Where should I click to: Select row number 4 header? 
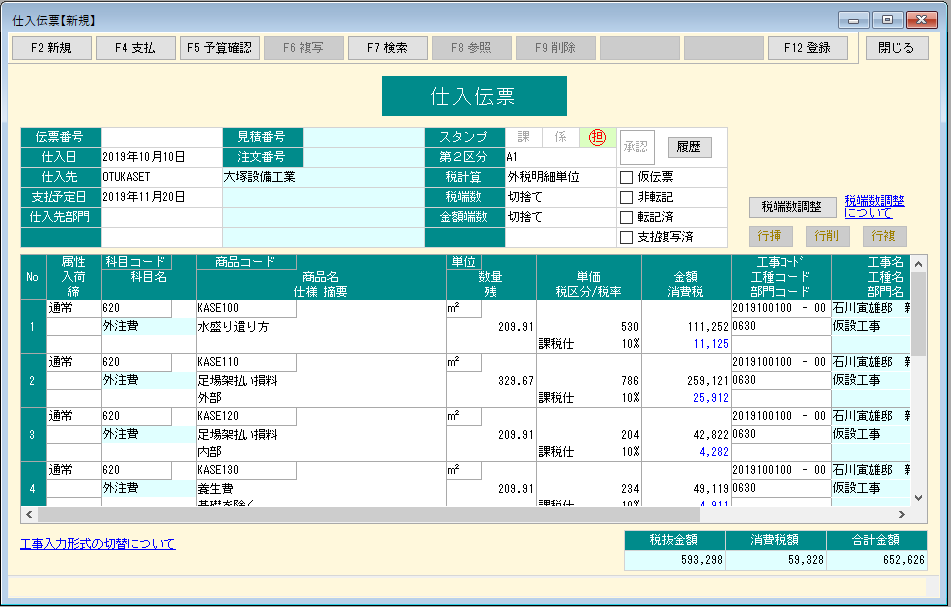tap(33, 485)
